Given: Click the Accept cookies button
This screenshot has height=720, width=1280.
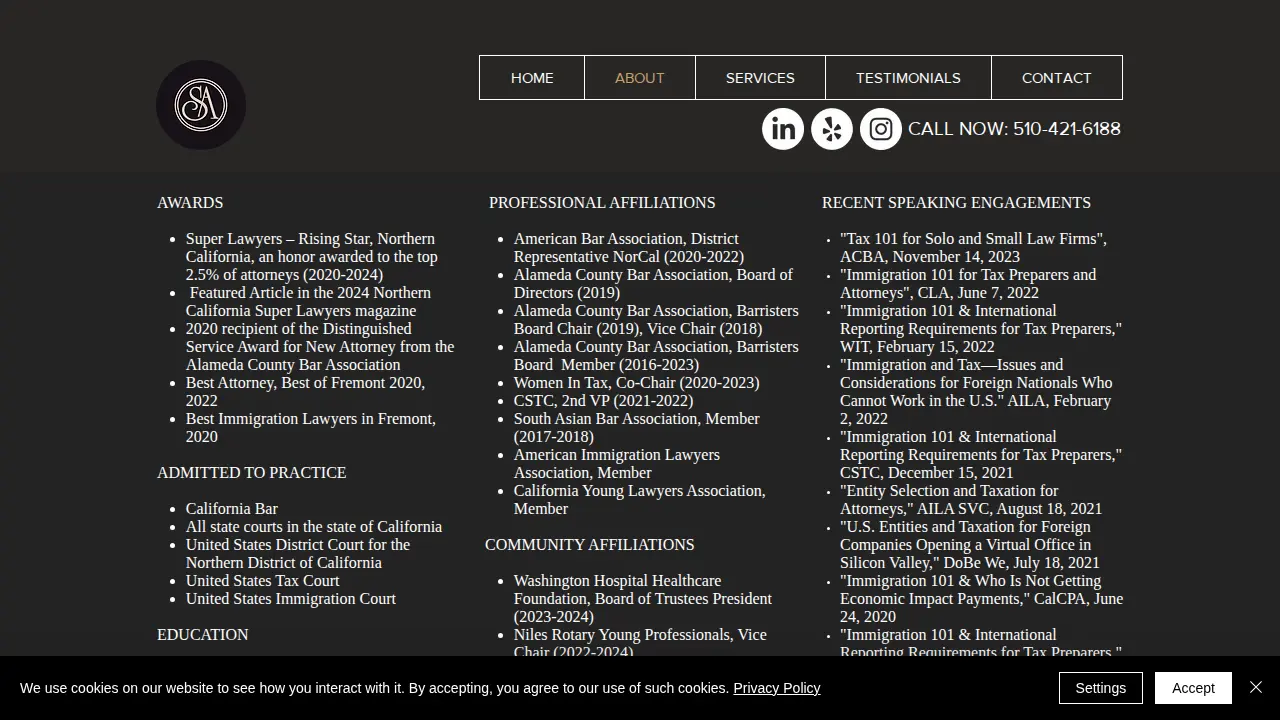Looking at the screenshot, I should [x=1193, y=688].
